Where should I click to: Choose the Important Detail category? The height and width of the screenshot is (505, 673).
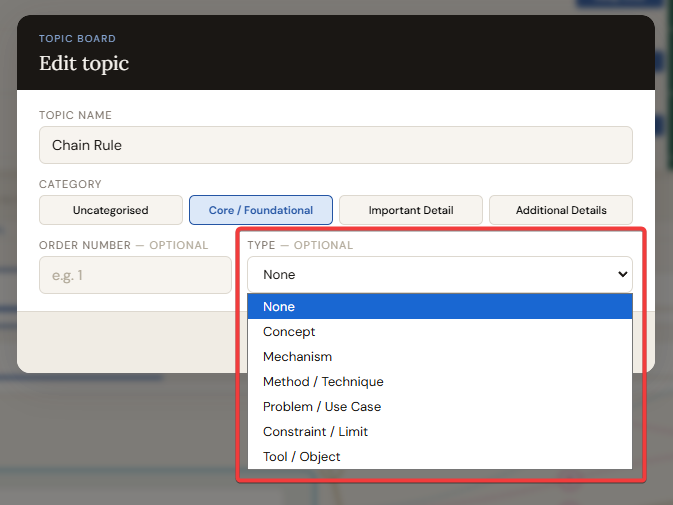[x=411, y=210]
